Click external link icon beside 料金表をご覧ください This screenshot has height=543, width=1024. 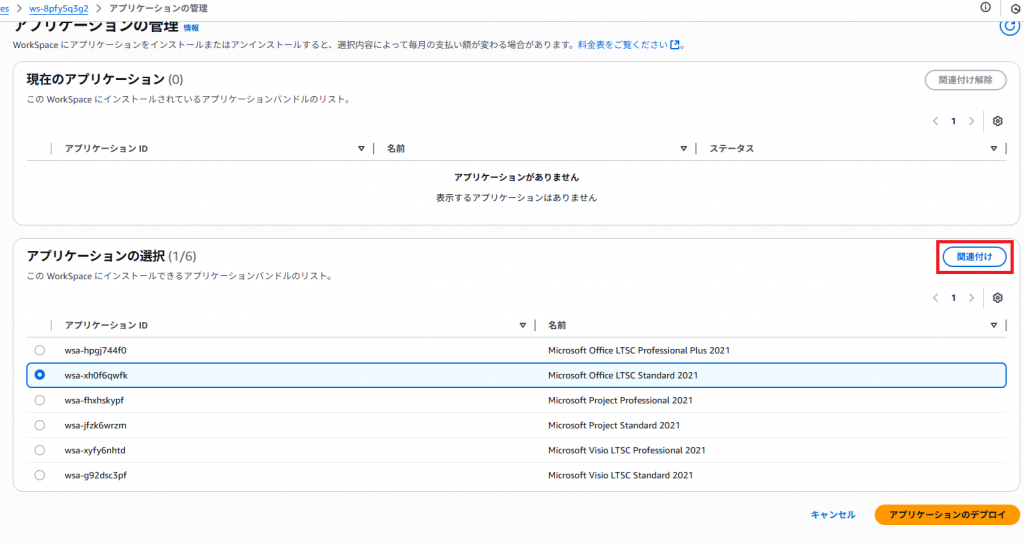coord(675,45)
